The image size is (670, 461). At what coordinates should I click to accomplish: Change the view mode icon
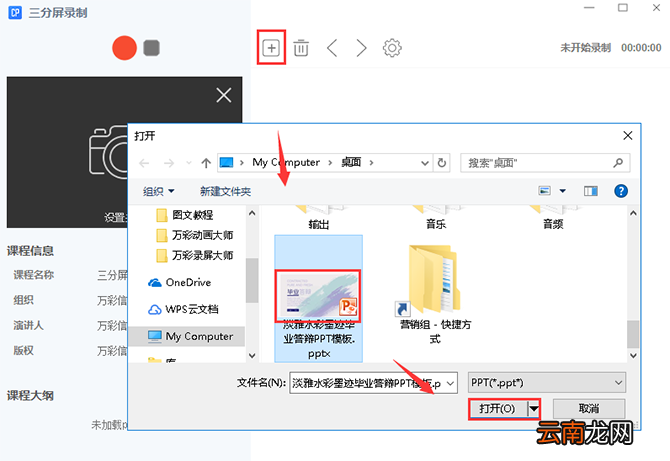(544, 191)
